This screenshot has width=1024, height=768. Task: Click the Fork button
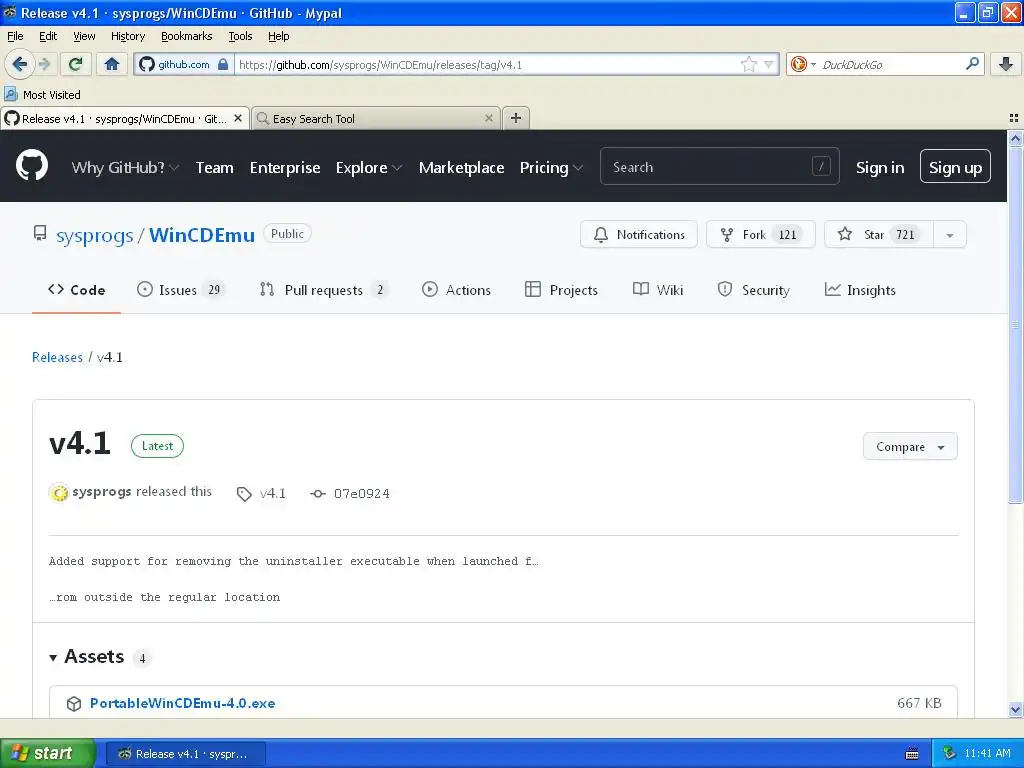click(x=760, y=235)
